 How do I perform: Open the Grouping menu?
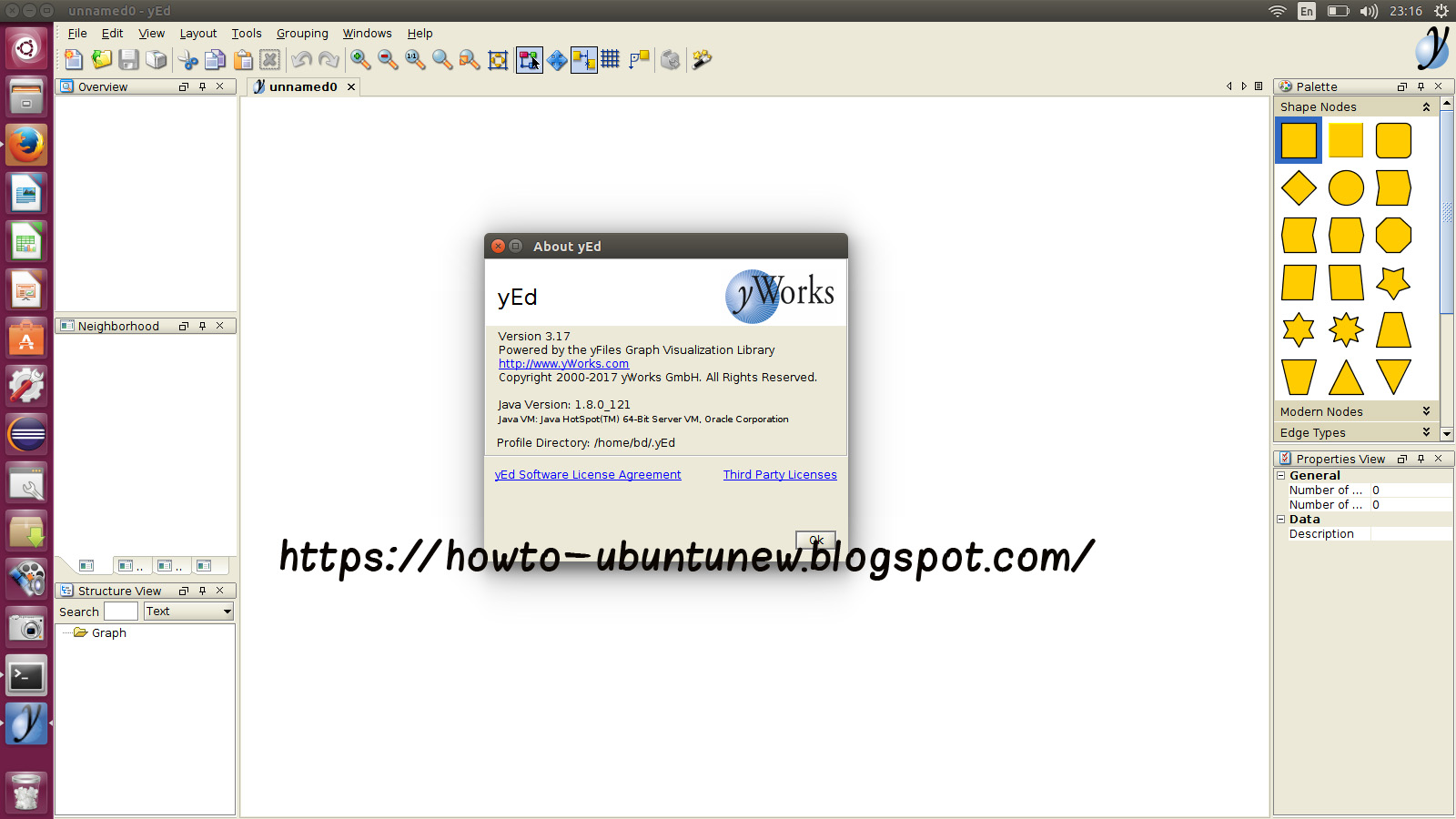click(302, 34)
